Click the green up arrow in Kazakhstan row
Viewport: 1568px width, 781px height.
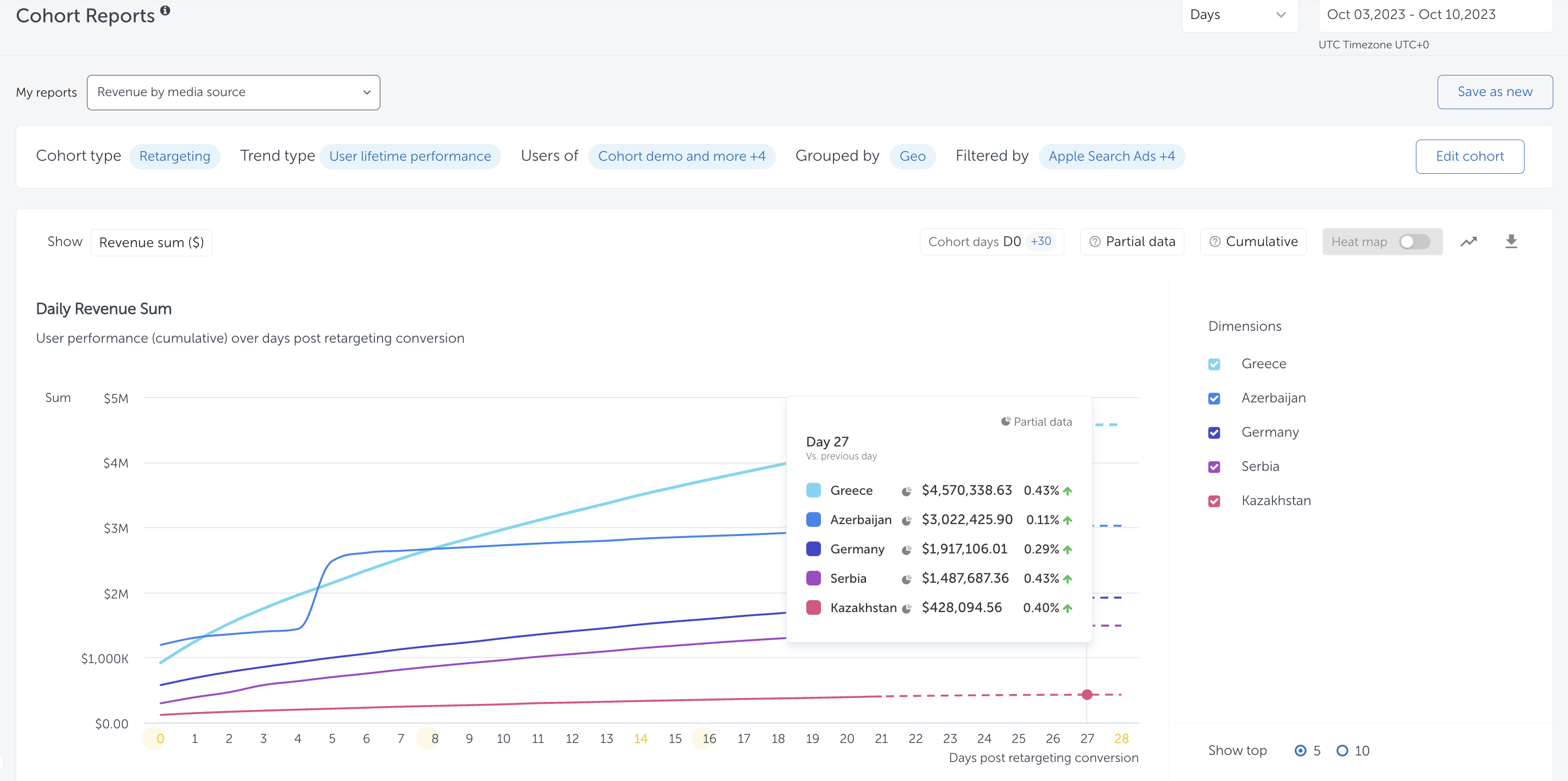[x=1067, y=608]
